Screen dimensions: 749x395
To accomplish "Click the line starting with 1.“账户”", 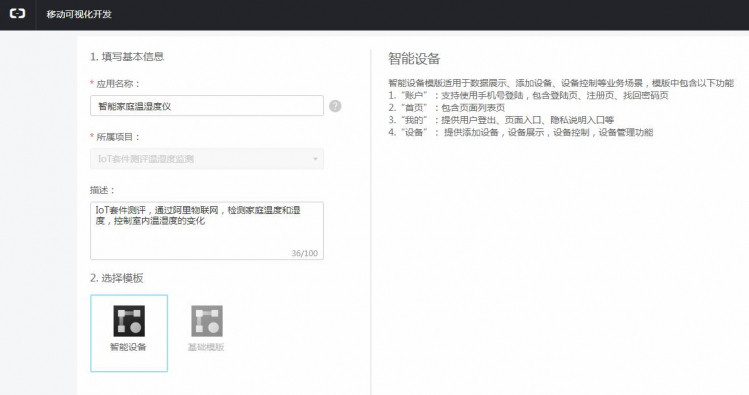I will tap(528, 95).
